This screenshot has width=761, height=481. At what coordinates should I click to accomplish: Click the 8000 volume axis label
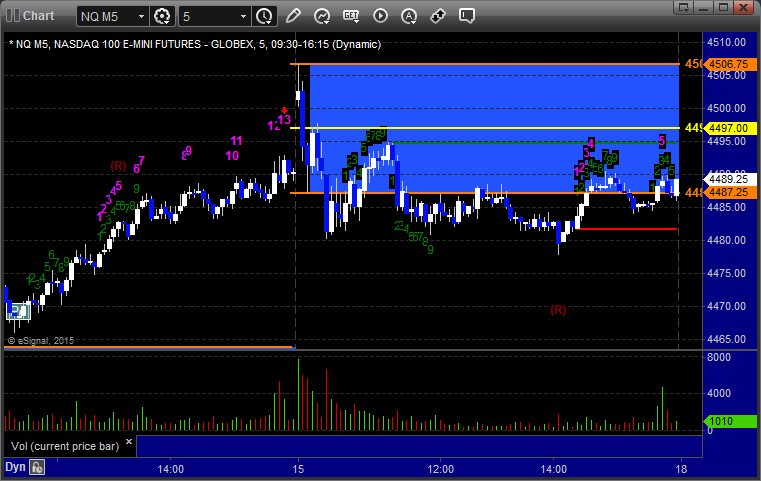click(x=719, y=357)
